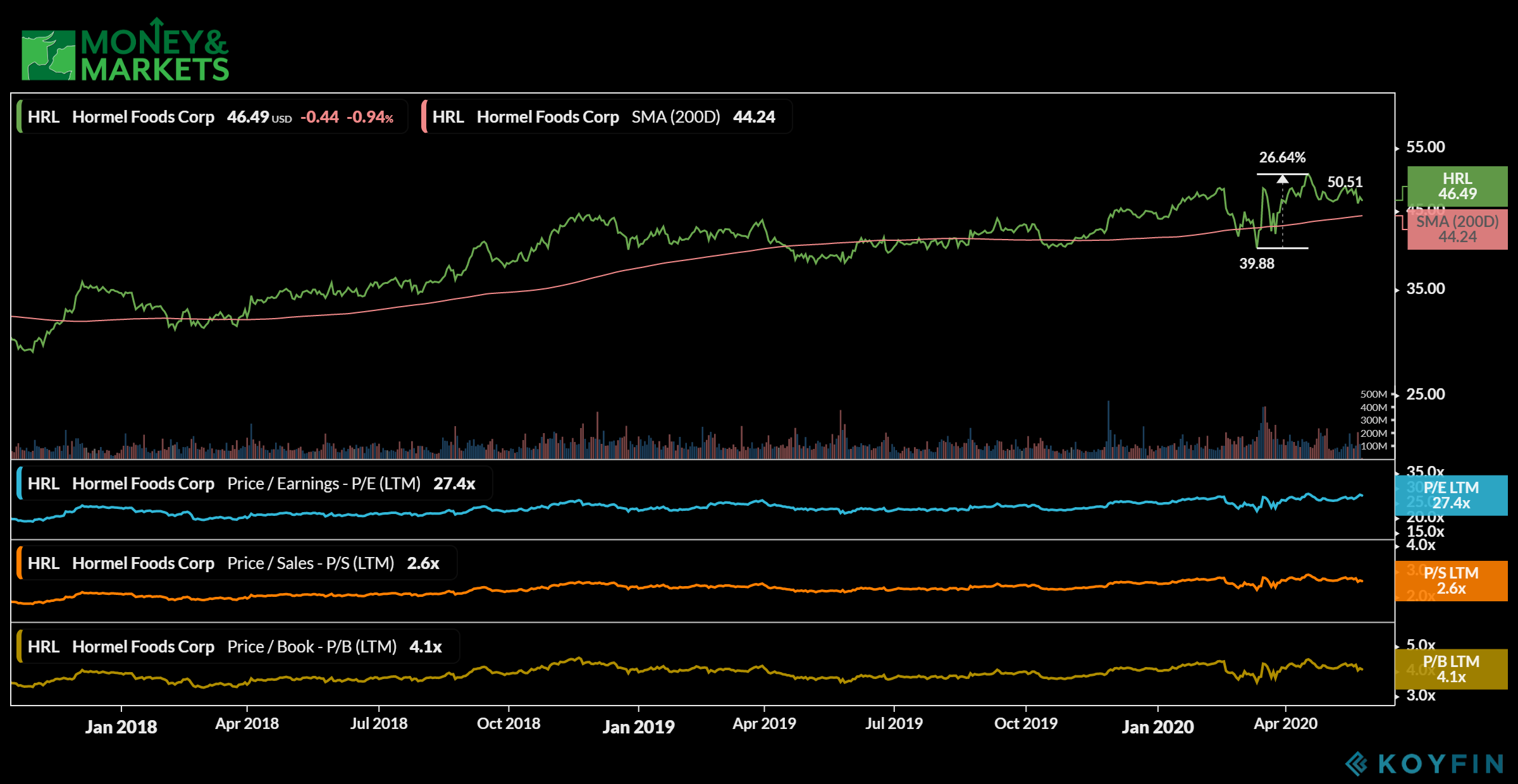Viewport: 1518px width, 784px height.
Task: Open the Price / Earnings P/E (LTM) legend
Action: click(254, 484)
